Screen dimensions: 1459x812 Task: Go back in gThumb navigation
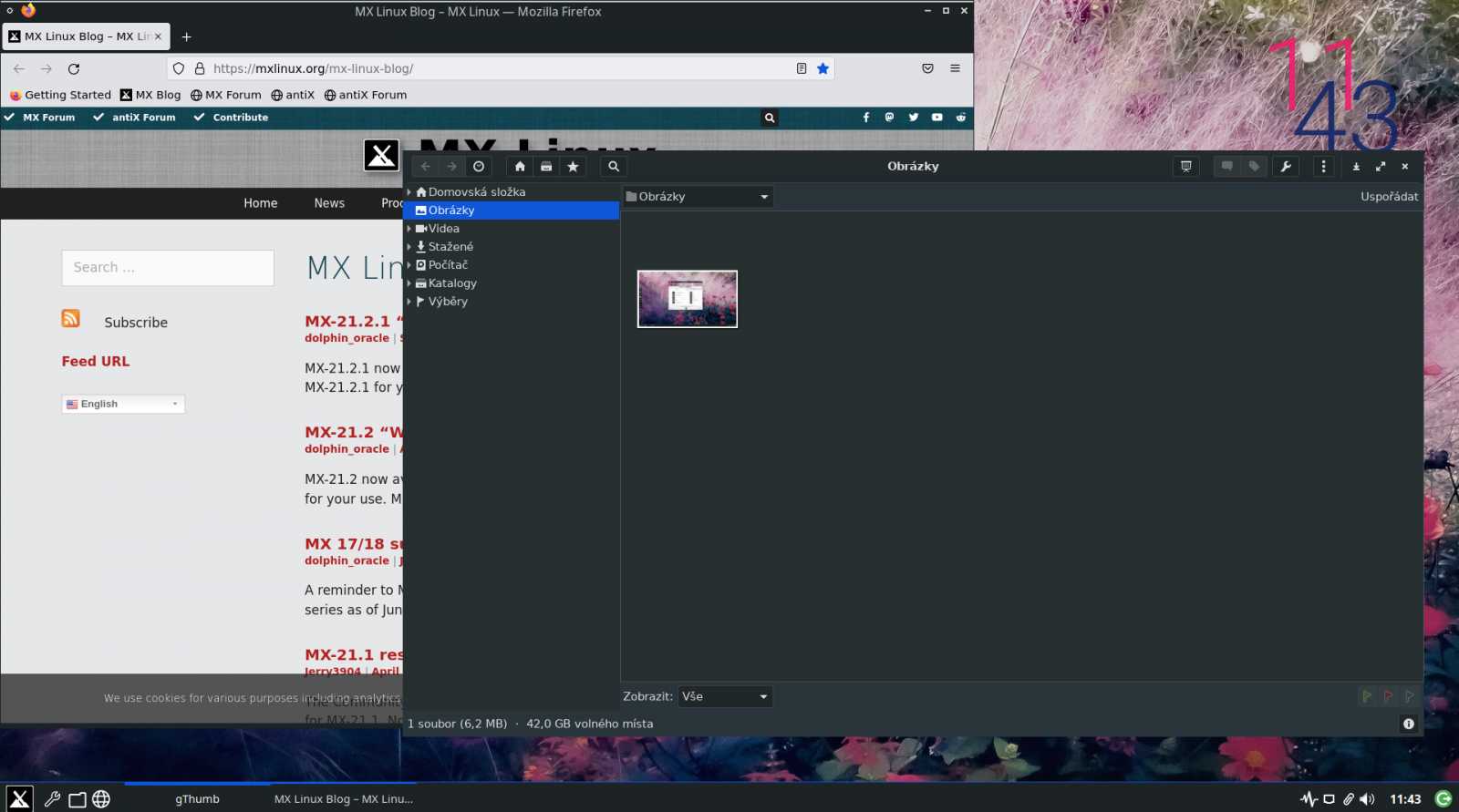[x=426, y=167]
